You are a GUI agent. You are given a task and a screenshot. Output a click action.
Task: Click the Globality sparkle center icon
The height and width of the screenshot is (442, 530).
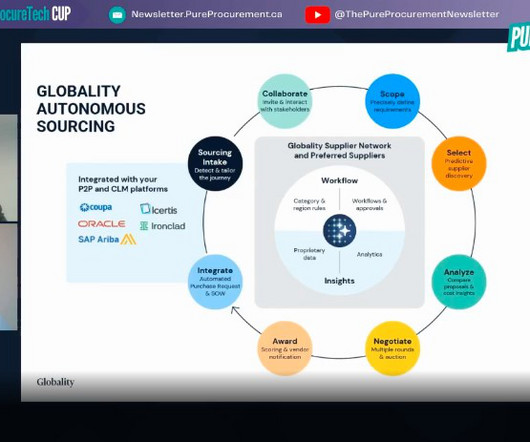[339, 231]
